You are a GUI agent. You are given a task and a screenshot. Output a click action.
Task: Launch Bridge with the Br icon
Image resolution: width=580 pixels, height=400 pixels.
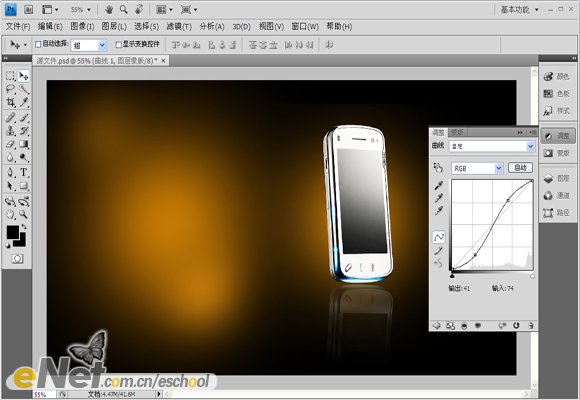(28, 10)
